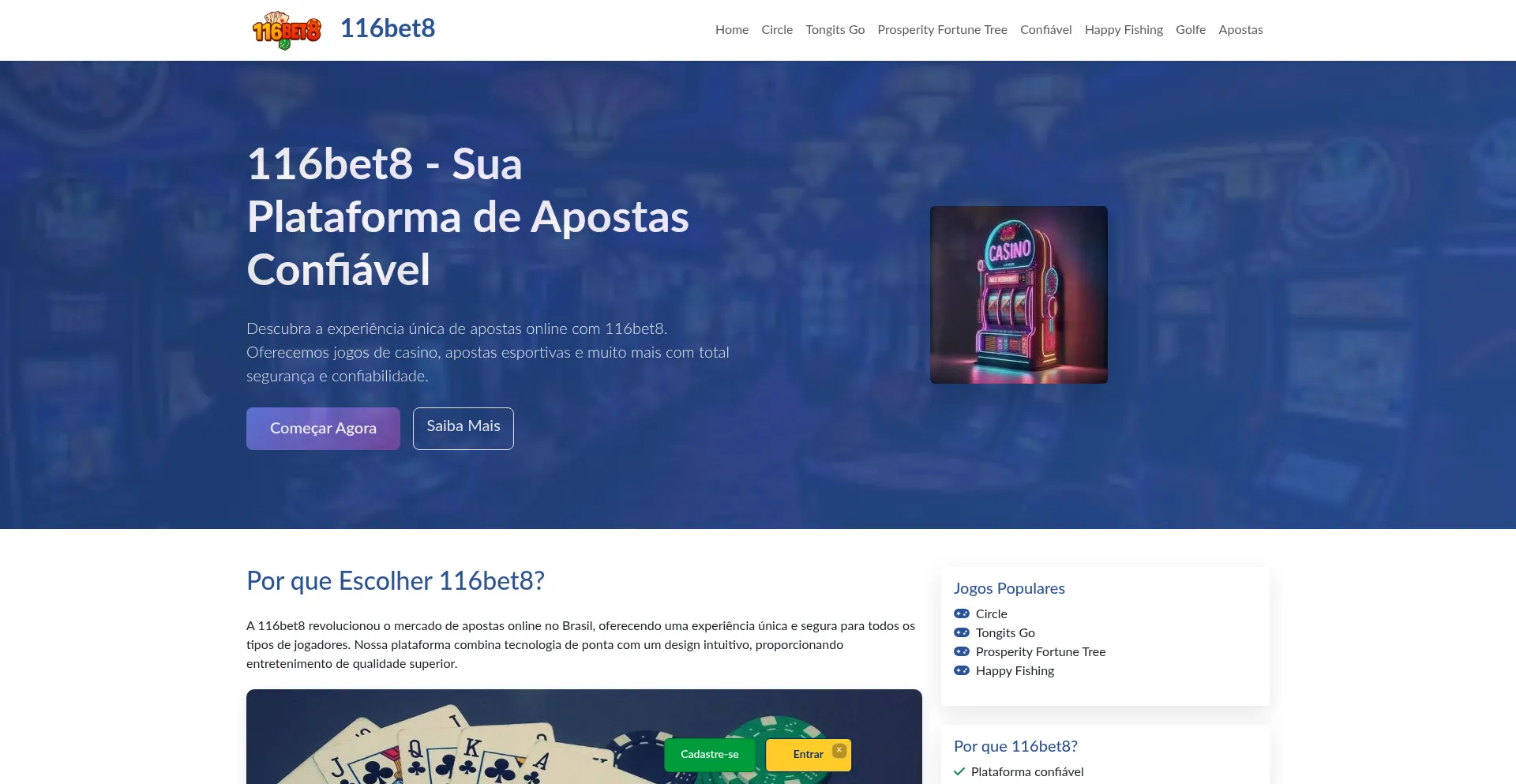Open the Home menu item
This screenshot has width=1516, height=784.
pos(732,30)
